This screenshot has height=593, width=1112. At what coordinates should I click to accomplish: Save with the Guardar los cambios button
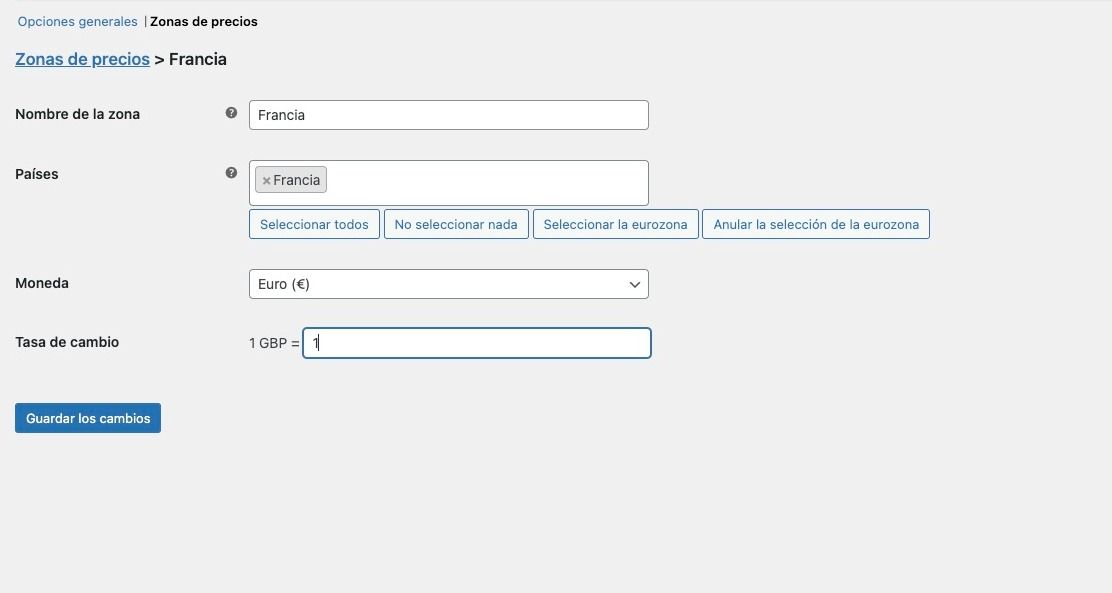pyautogui.click(x=88, y=418)
